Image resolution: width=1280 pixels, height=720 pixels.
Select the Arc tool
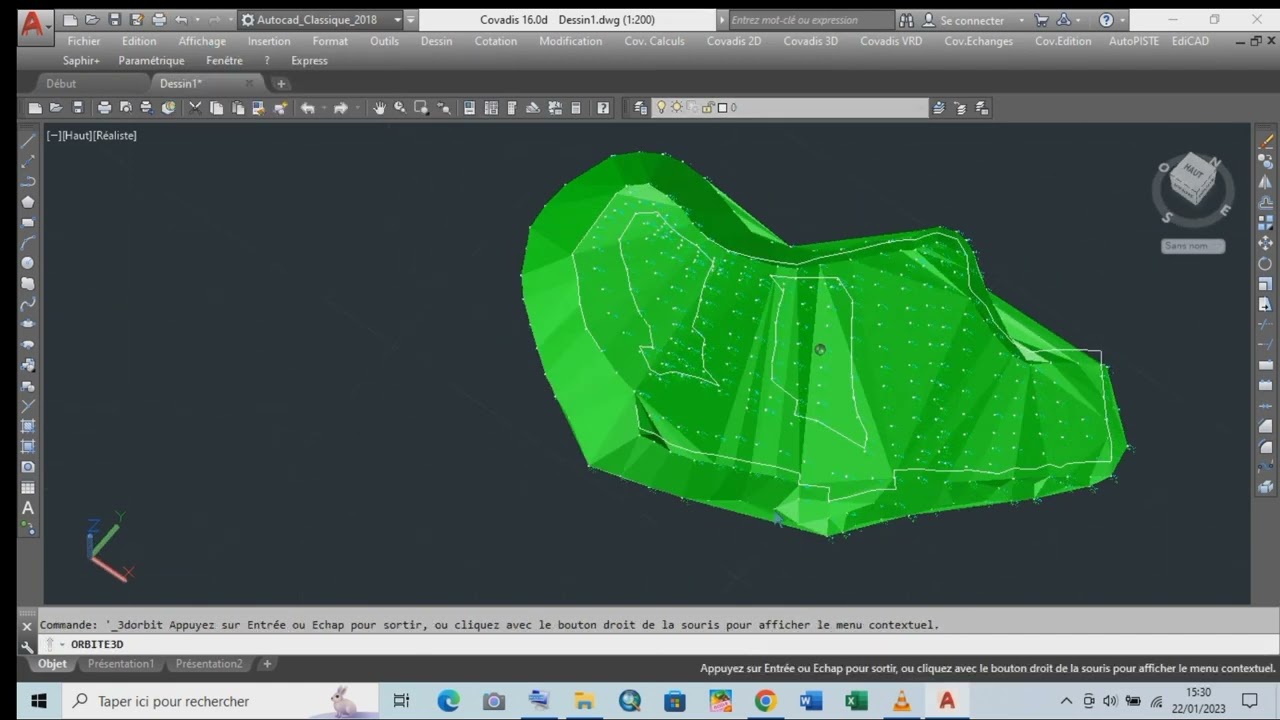(28, 242)
